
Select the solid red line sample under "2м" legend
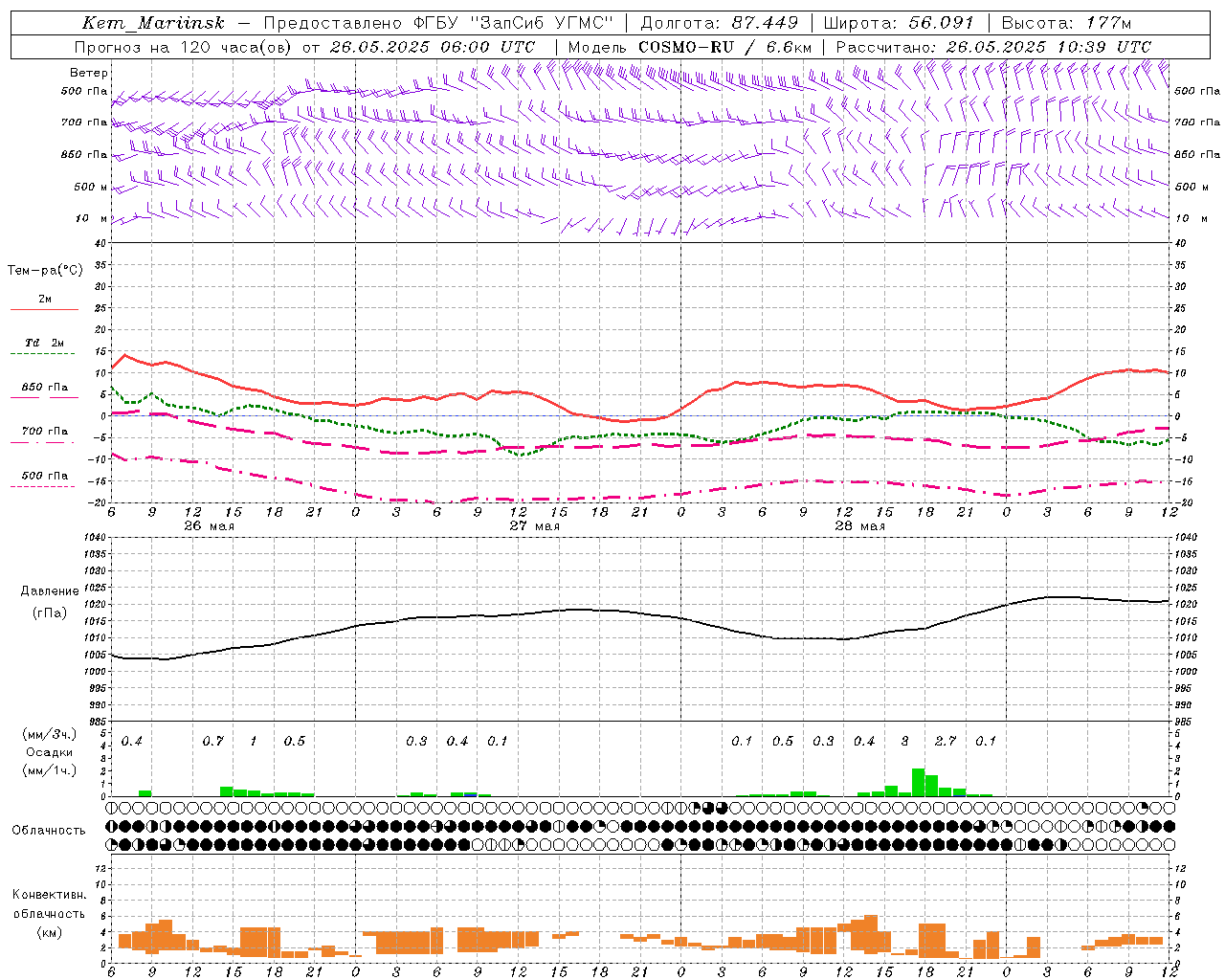[44, 310]
